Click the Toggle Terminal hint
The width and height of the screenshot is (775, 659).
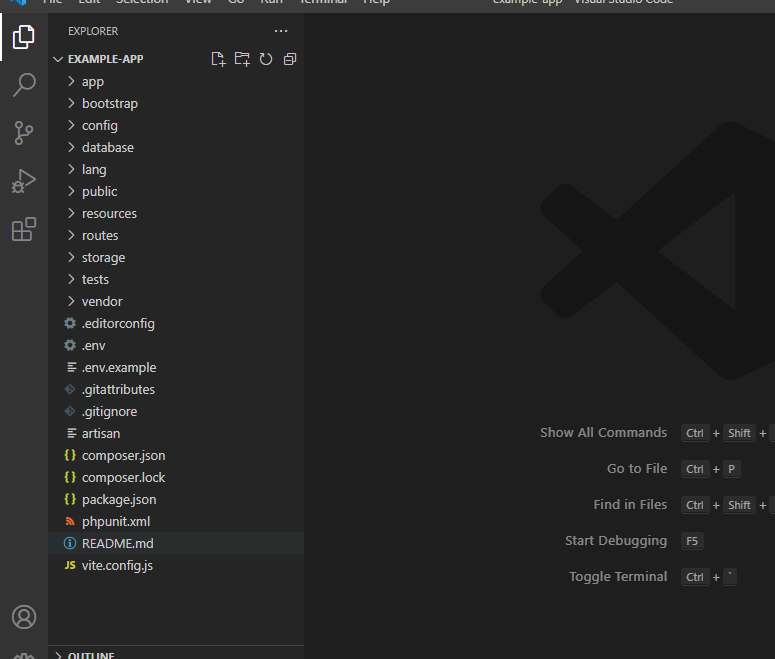618,577
